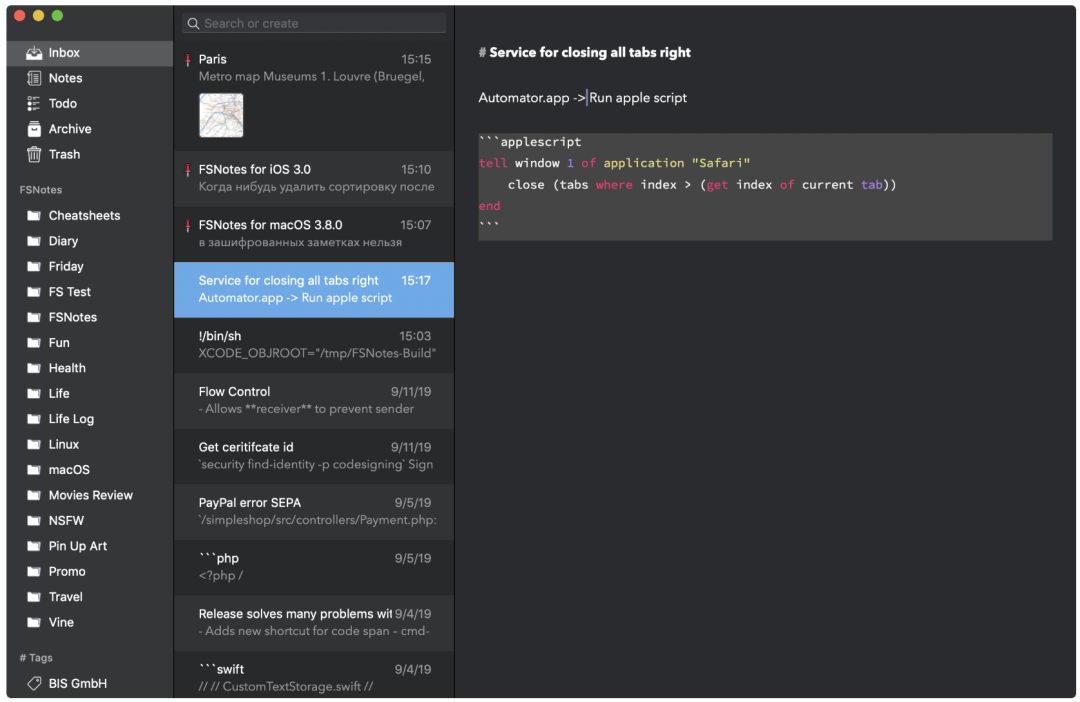
Task: Open the !/bin/sh note
Action: pyautogui.click(x=314, y=346)
